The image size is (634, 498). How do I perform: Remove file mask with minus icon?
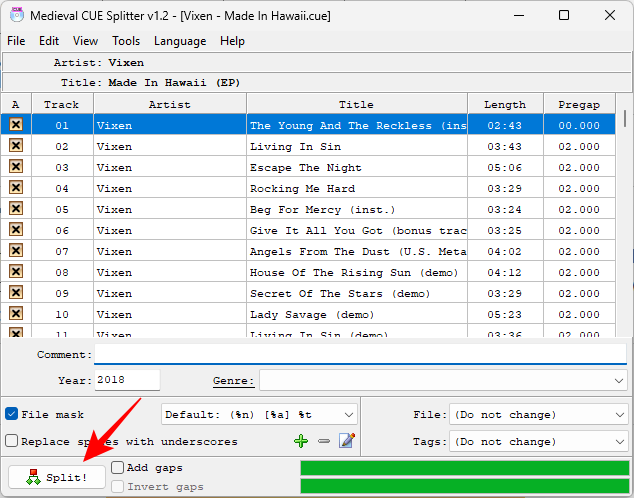pos(324,441)
